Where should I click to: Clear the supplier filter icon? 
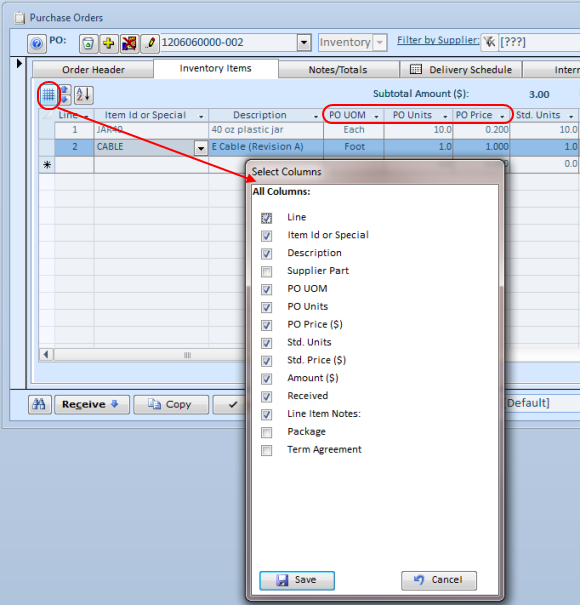coord(489,42)
